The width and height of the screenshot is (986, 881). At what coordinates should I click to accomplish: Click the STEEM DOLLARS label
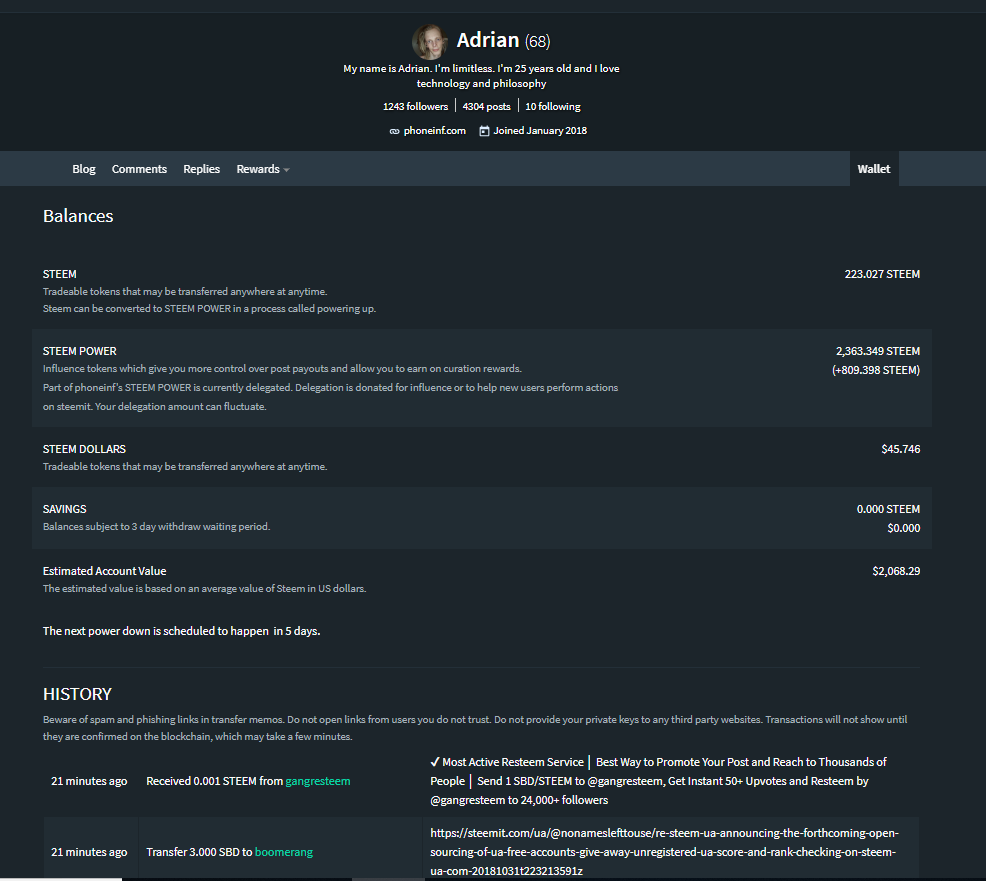84,449
